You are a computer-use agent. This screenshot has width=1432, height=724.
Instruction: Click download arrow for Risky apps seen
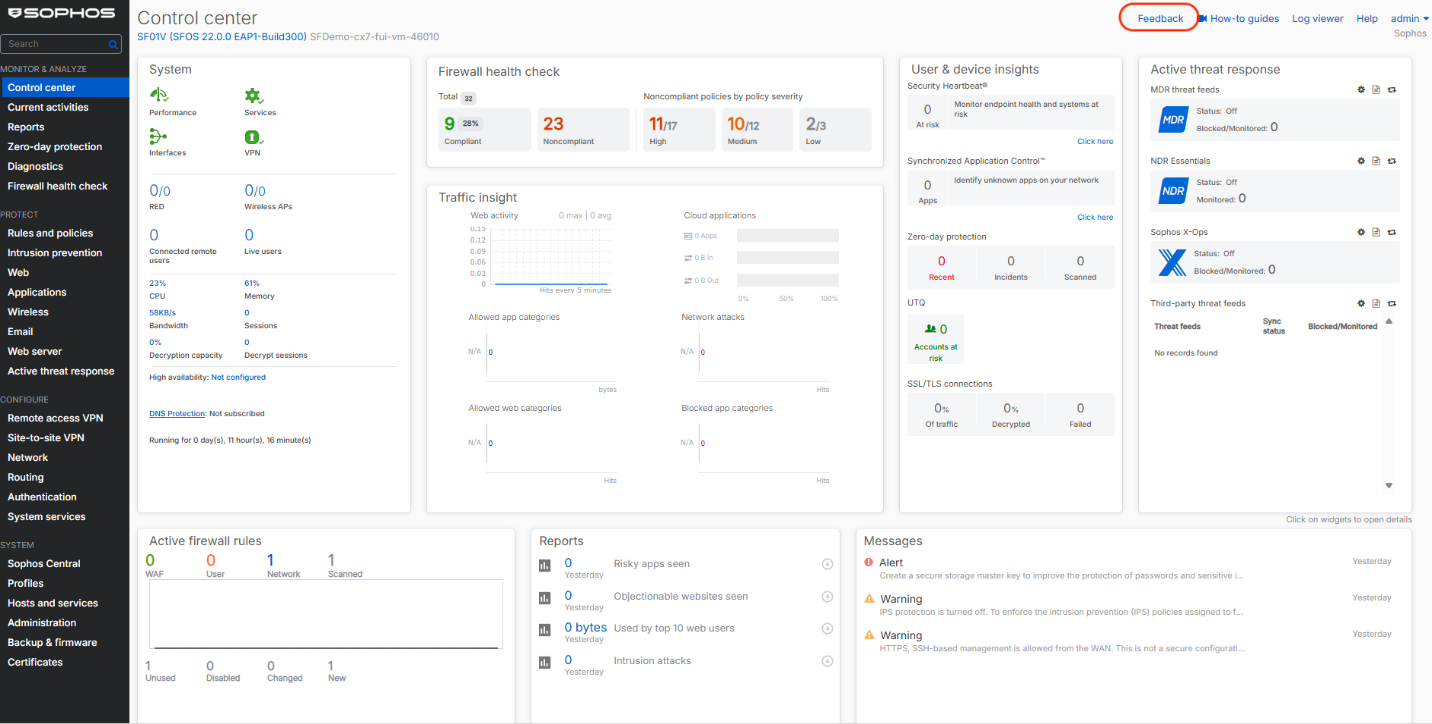click(827, 564)
